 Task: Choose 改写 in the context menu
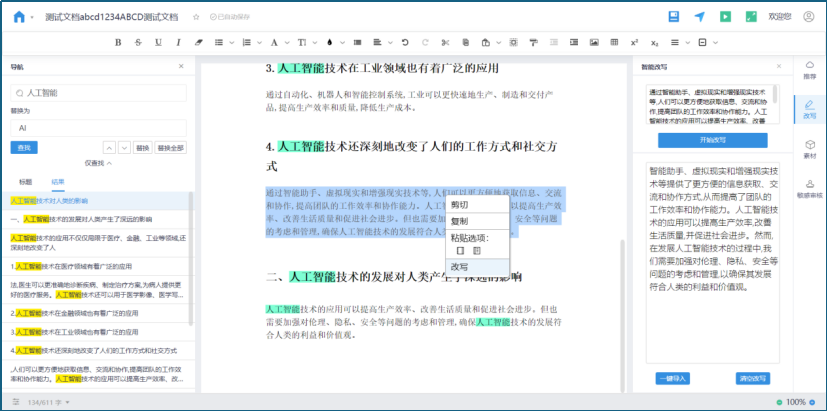(459, 267)
